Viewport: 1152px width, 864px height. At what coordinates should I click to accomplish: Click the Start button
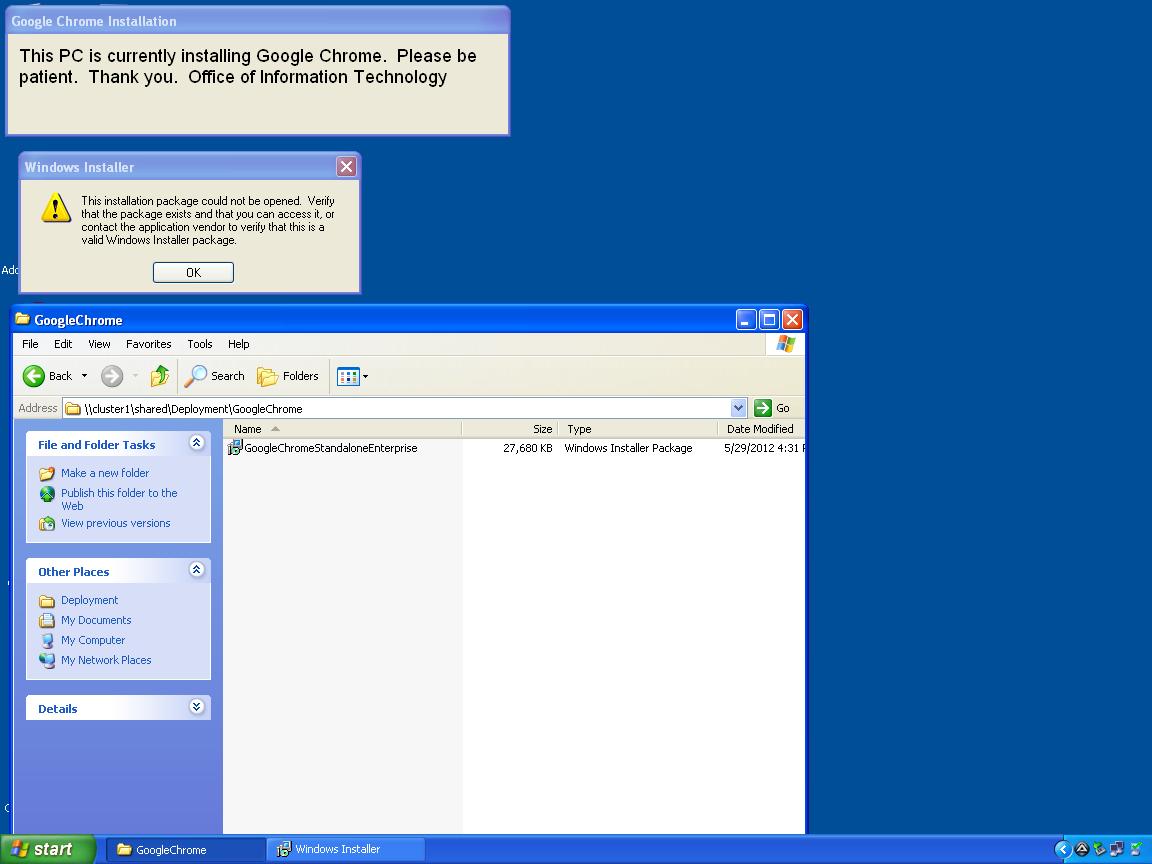[48, 849]
